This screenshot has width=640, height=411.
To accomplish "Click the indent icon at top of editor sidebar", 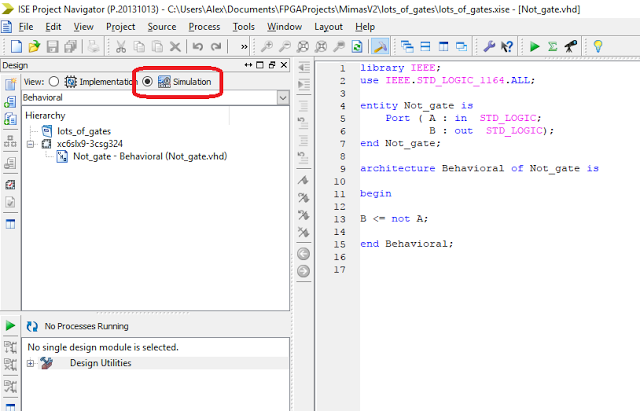I will point(304,67).
